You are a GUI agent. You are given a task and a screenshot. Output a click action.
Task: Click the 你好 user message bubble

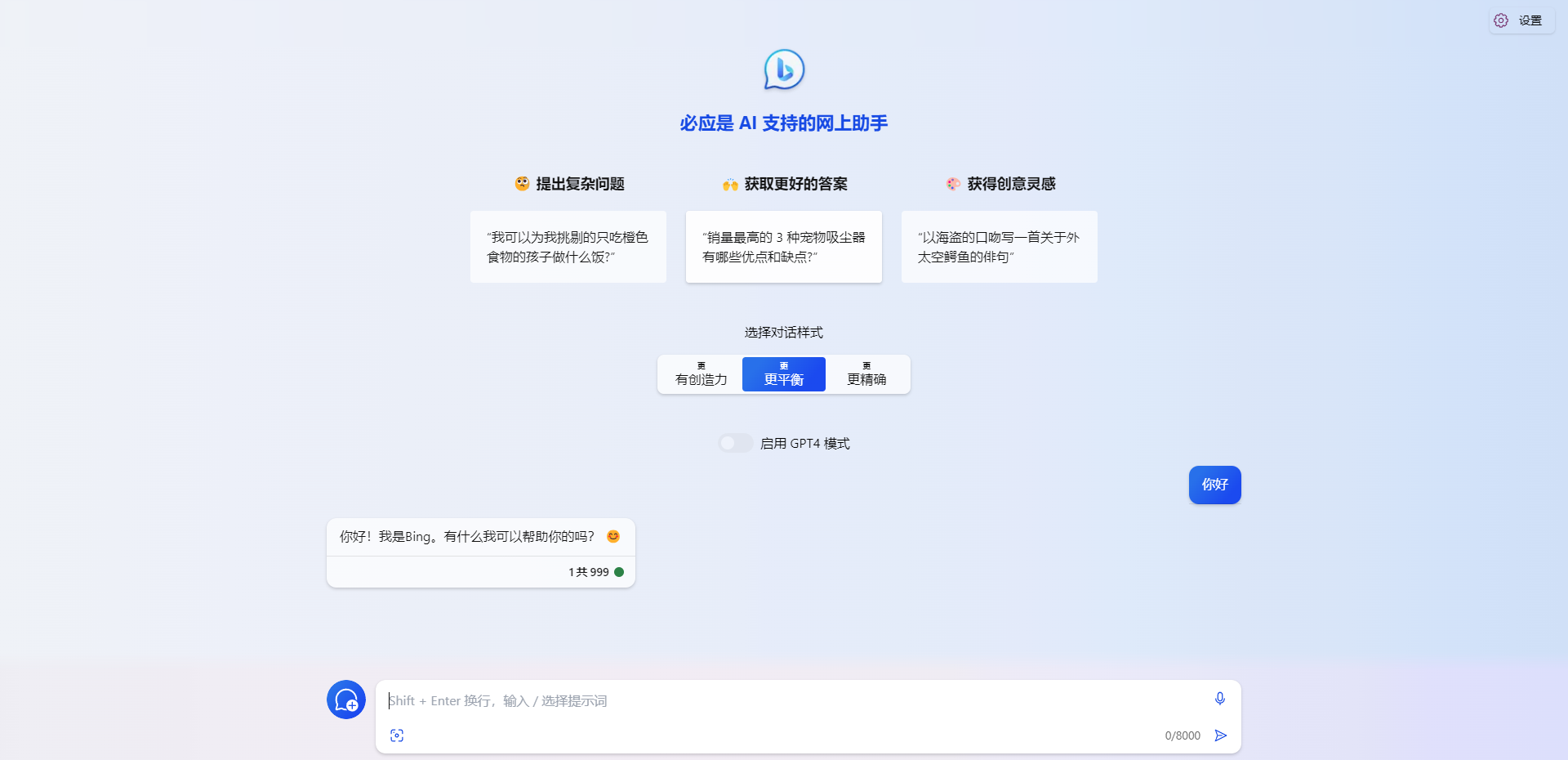[1215, 485]
